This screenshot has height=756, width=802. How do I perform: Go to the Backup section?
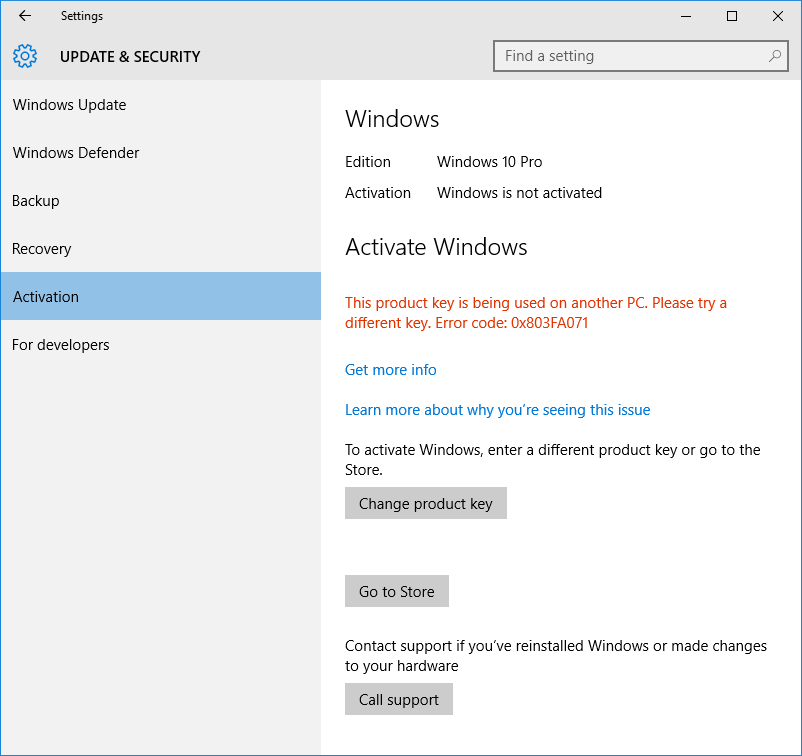coord(161,201)
